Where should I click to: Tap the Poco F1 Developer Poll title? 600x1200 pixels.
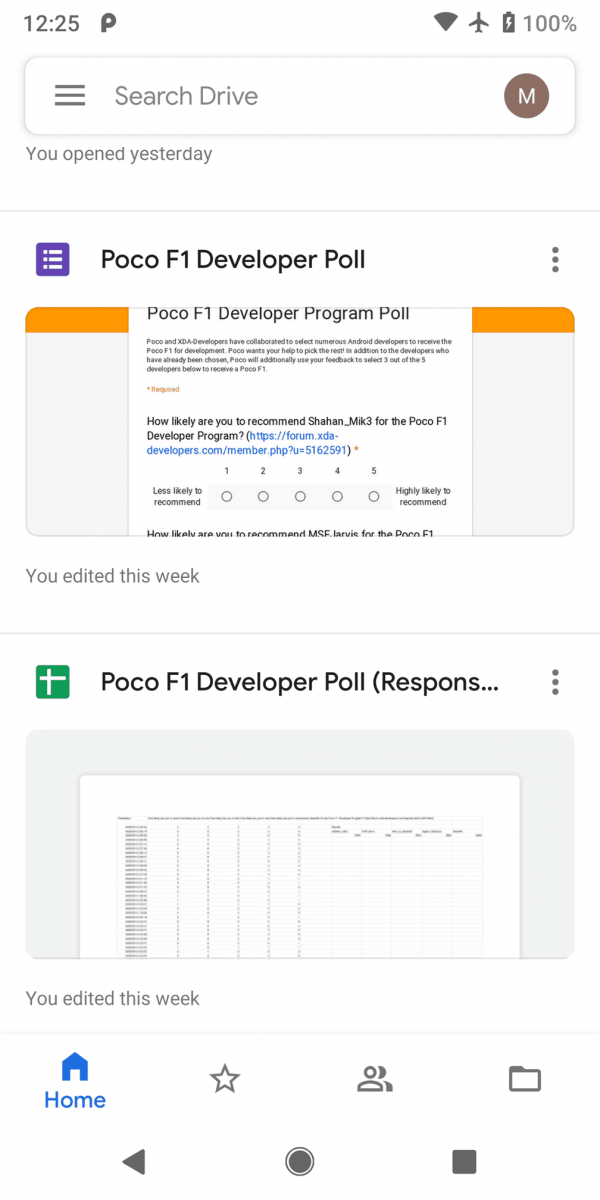232,259
